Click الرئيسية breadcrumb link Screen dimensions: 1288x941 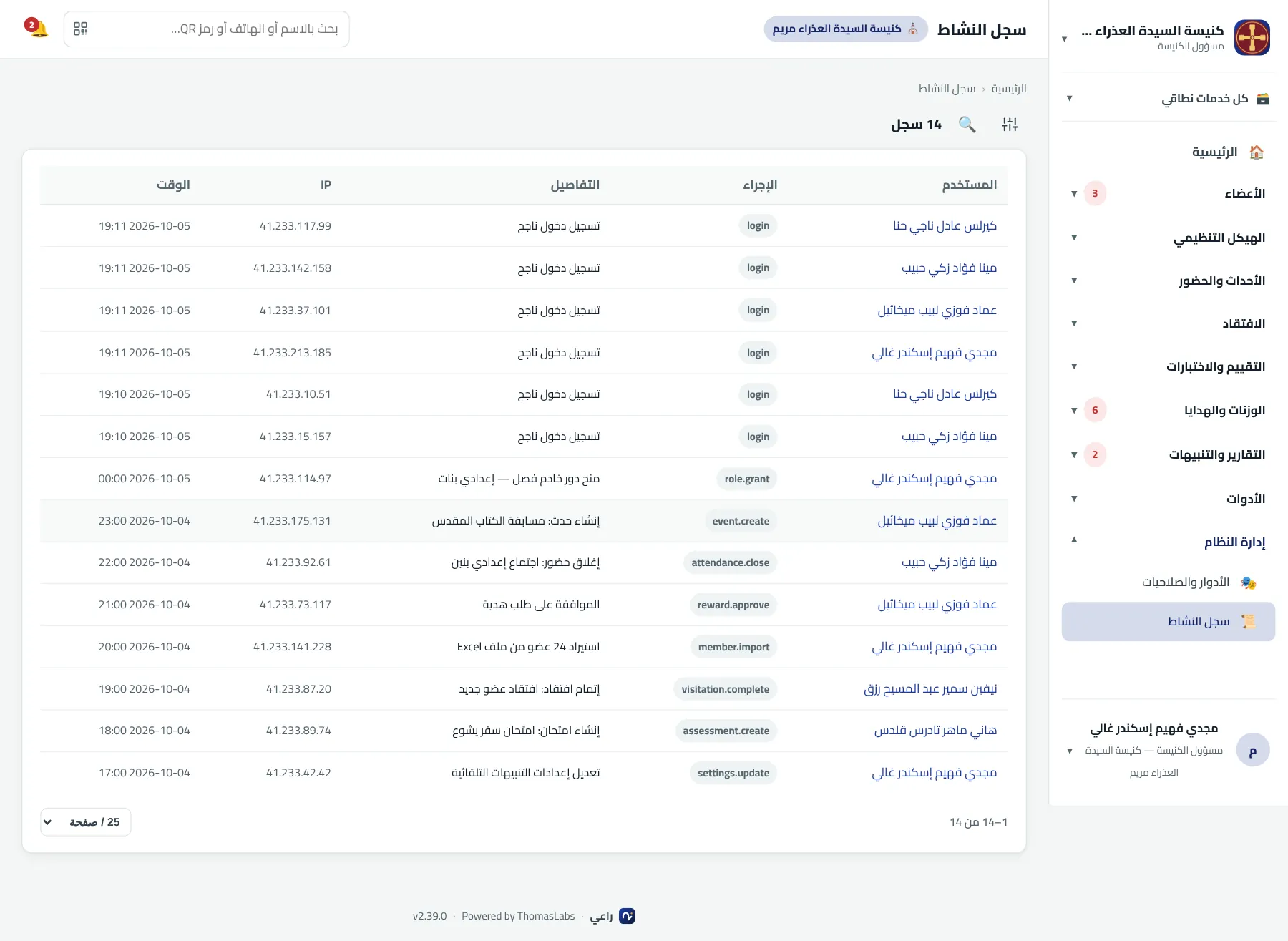coord(1009,89)
